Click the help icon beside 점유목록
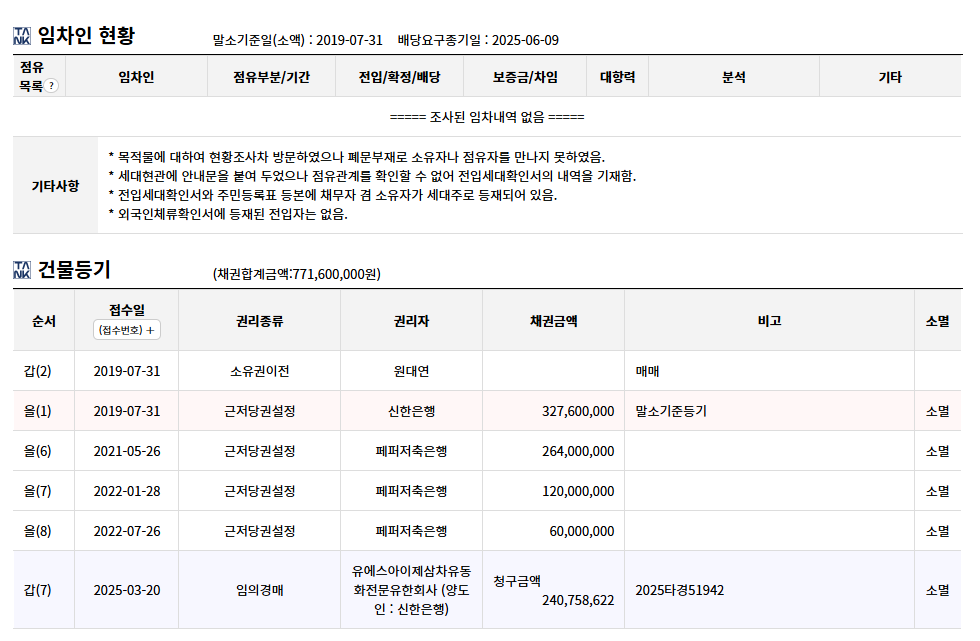 pos(51,86)
